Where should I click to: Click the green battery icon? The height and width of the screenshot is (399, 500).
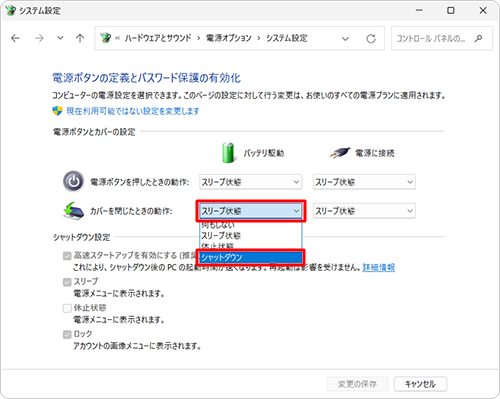click(229, 153)
